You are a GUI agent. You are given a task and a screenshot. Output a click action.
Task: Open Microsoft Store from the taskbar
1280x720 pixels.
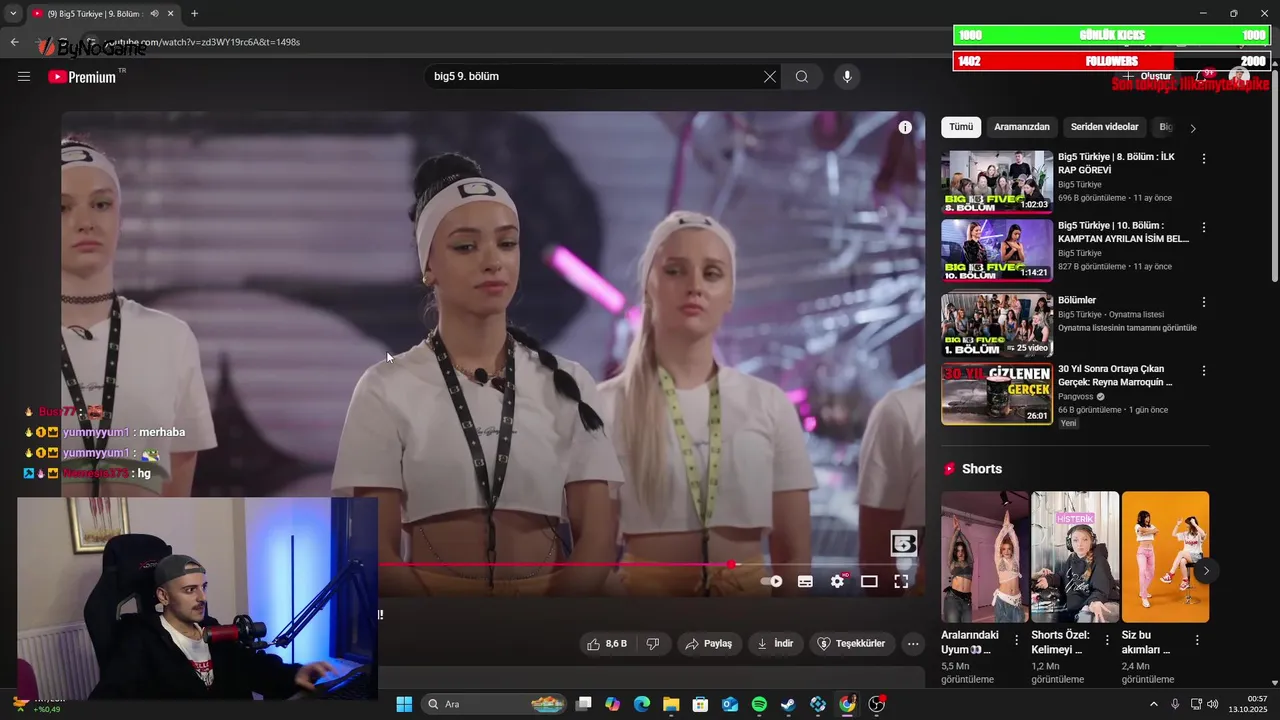(700, 704)
